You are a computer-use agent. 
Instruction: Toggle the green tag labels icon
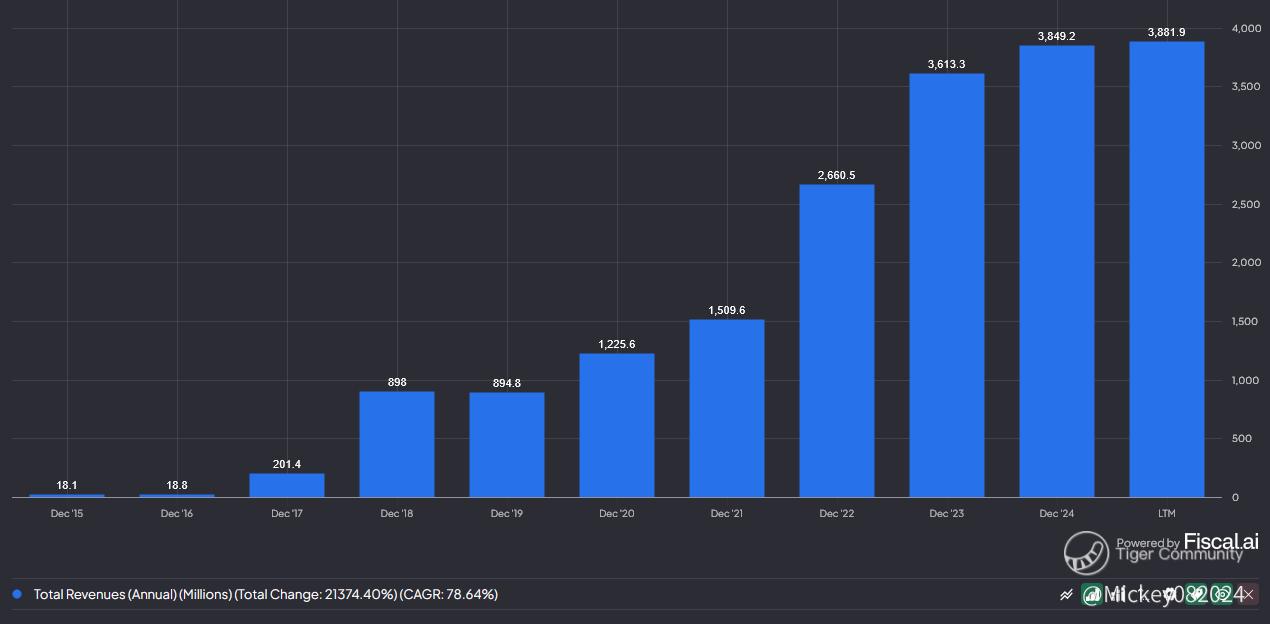coord(1196,594)
